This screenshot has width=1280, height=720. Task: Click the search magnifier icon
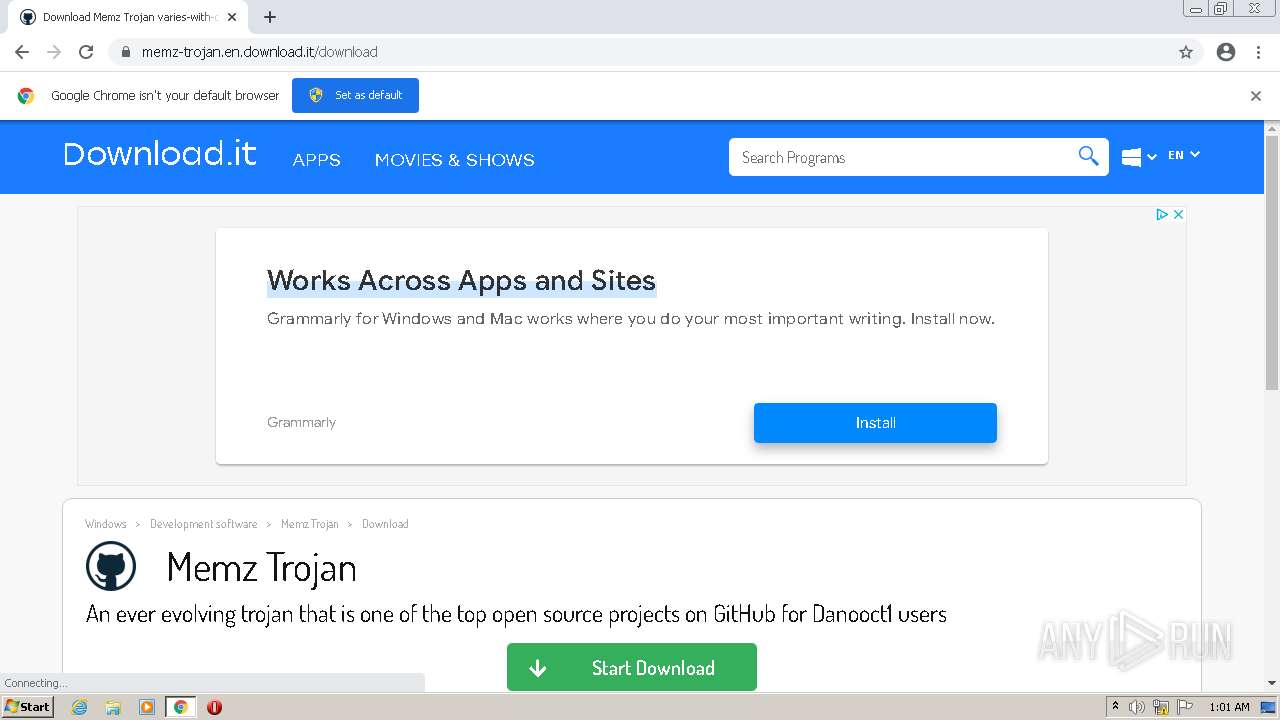[x=1088, y=156]
